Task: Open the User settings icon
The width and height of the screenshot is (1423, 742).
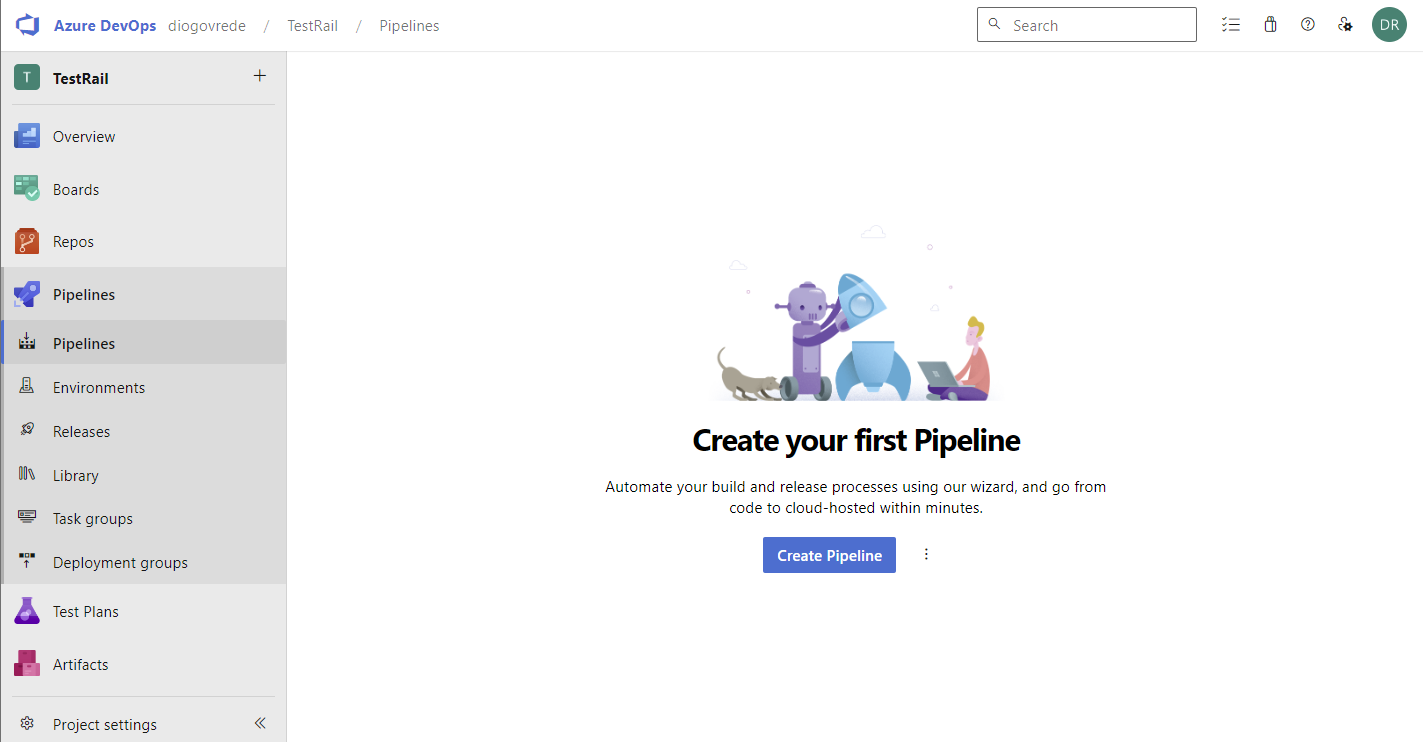Action: 1346,25
